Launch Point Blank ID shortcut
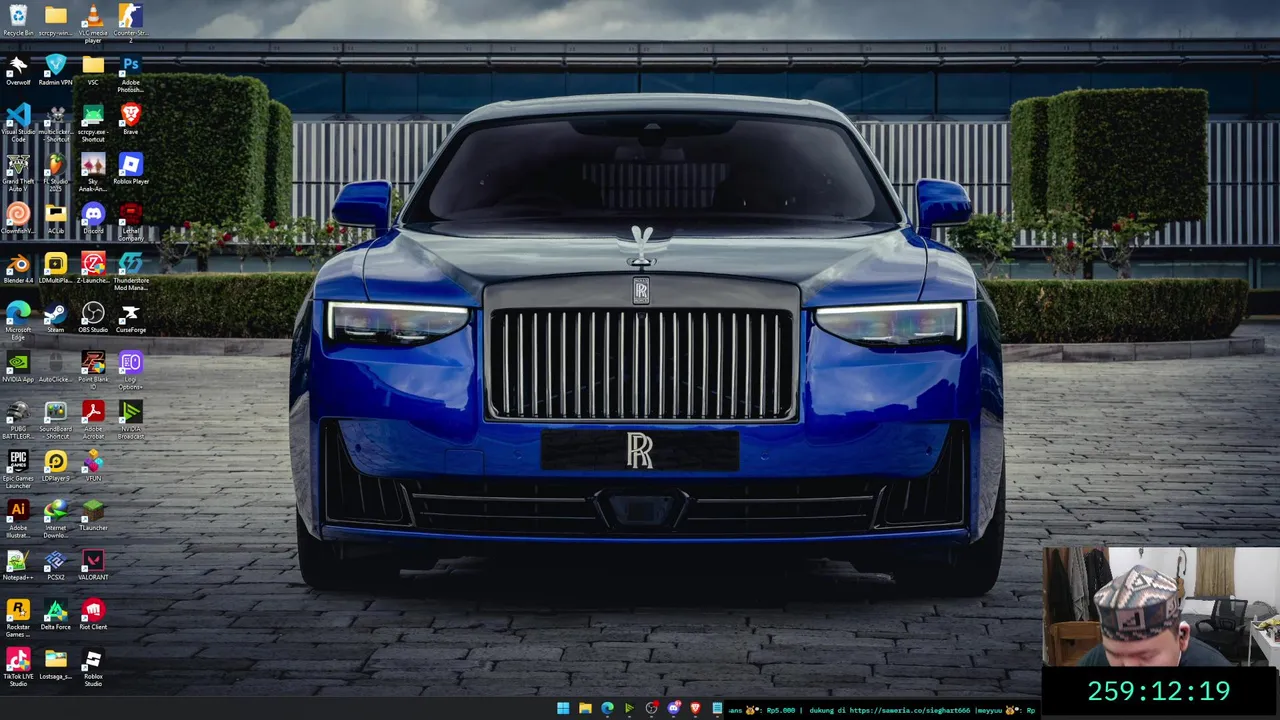 pos(93,369)
